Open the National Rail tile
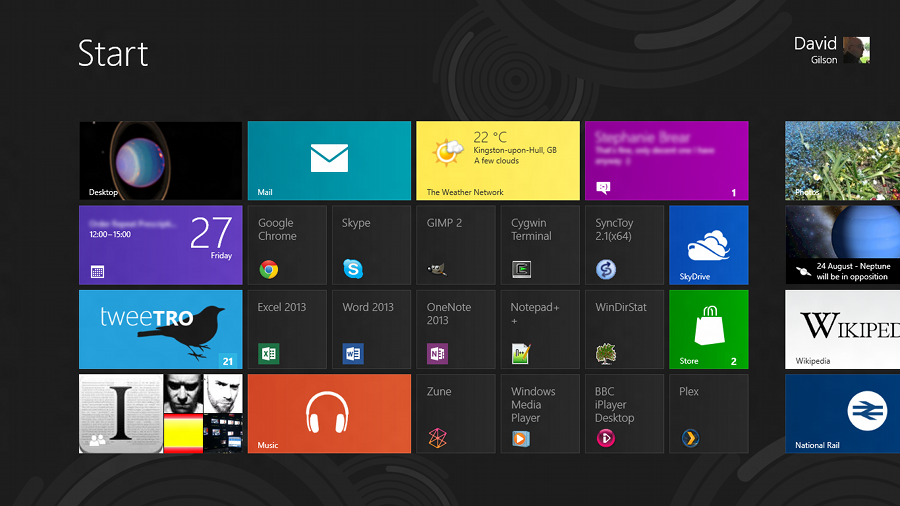 (843, 414)
